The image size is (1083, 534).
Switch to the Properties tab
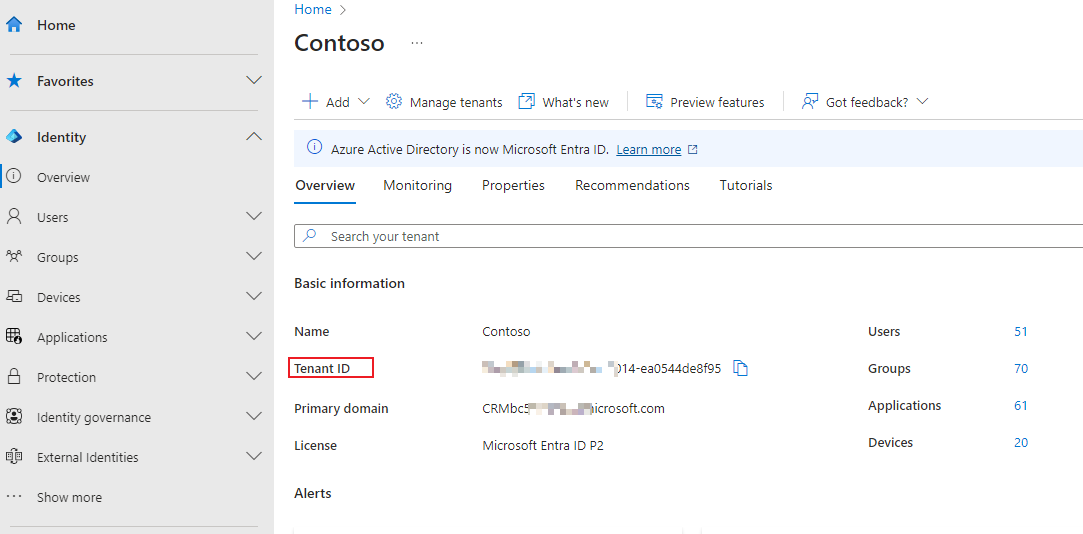click(x=513, y=185)
